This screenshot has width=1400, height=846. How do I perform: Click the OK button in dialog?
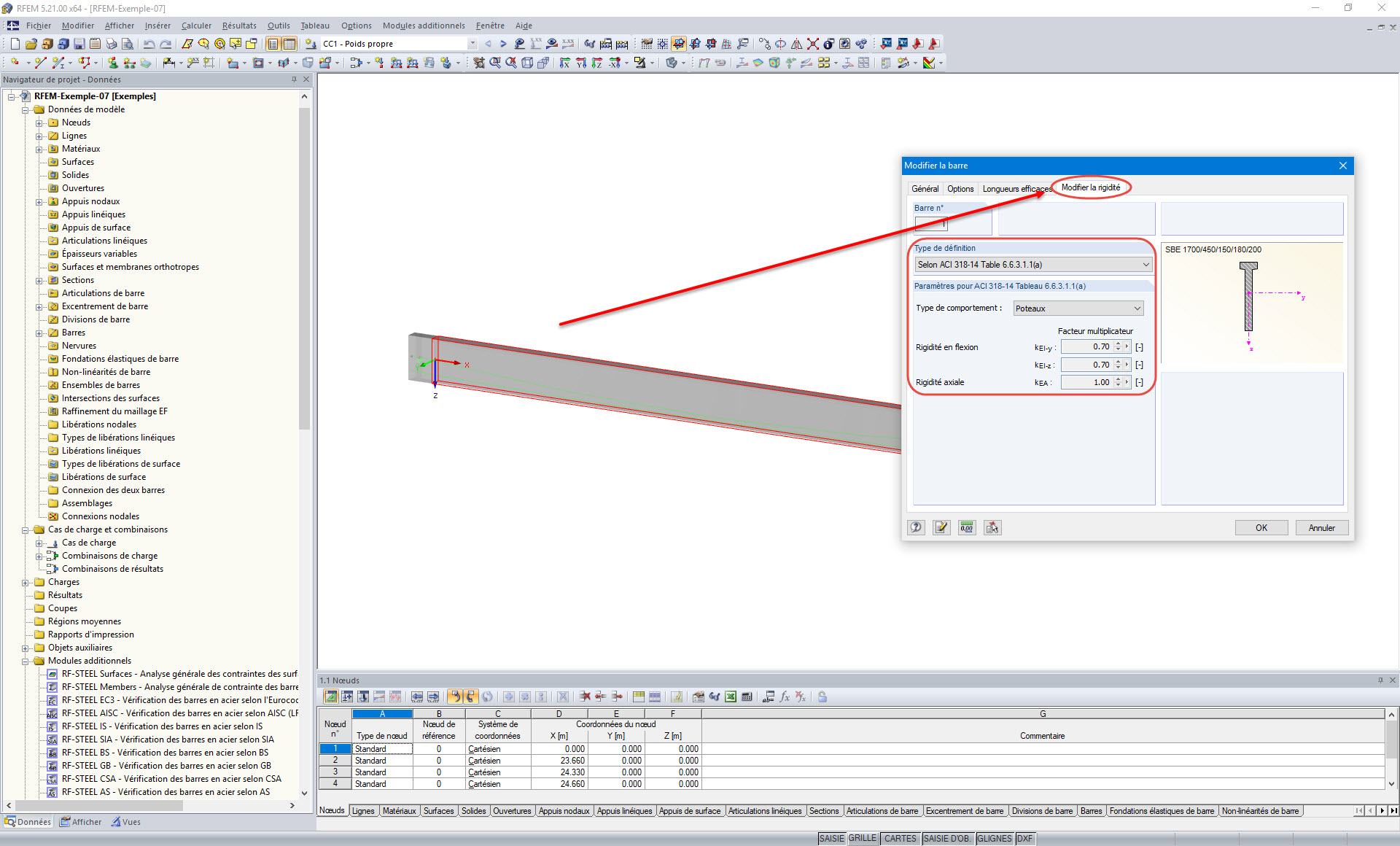coord(1261,527)
